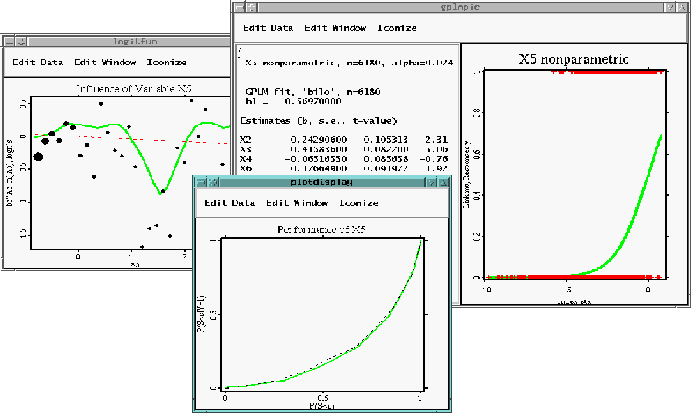Screen dimensions: 691x413
Task: Click the red dashed line in logit.fun plot
Action: 132,138
